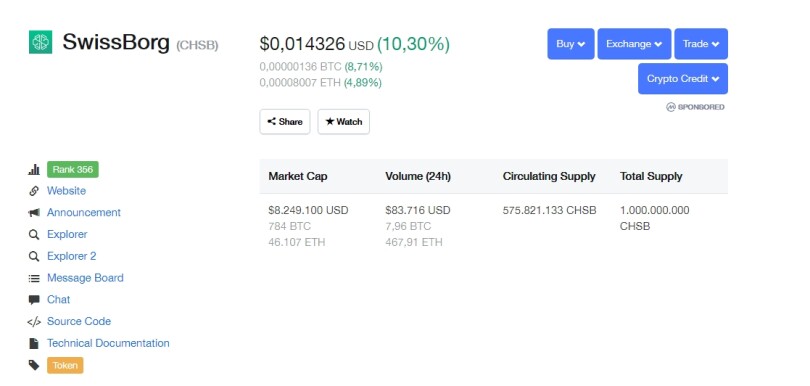810x386 pixels.
Task: Open the Crypto Credit dropdown
Action: click(683, 79)
